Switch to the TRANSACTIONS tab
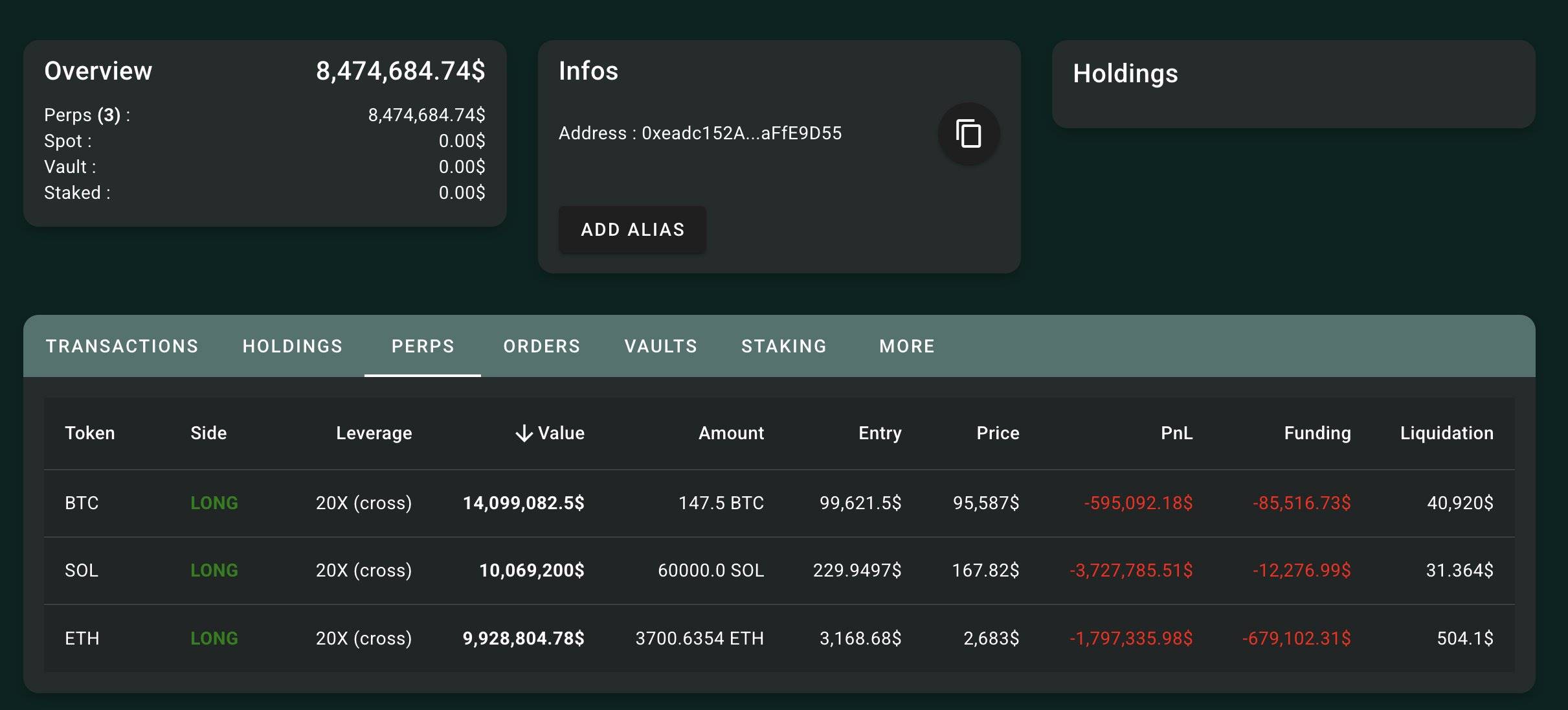Viewport: 1568px width, 710px height. point(122,346)
